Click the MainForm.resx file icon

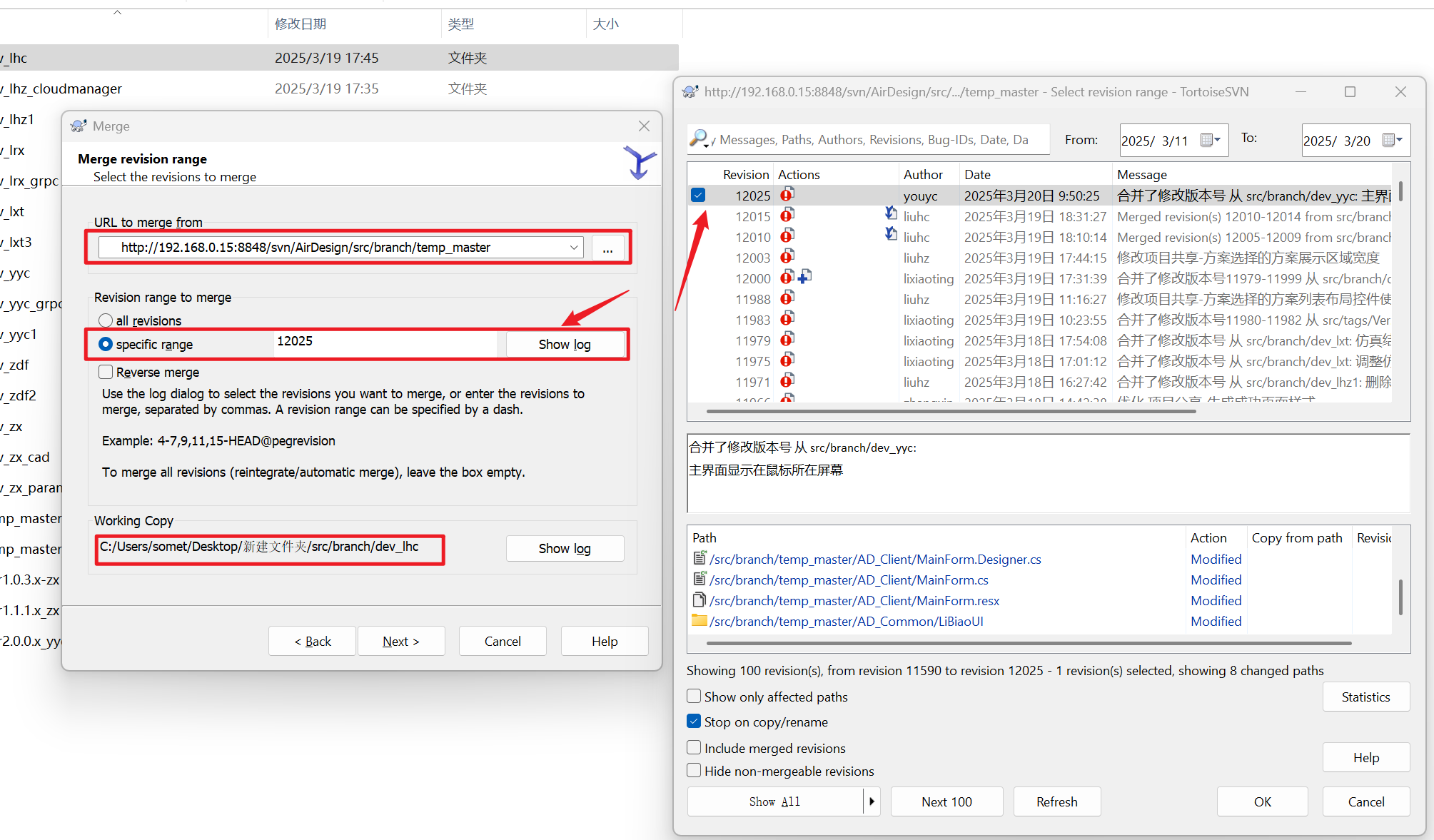700,600
